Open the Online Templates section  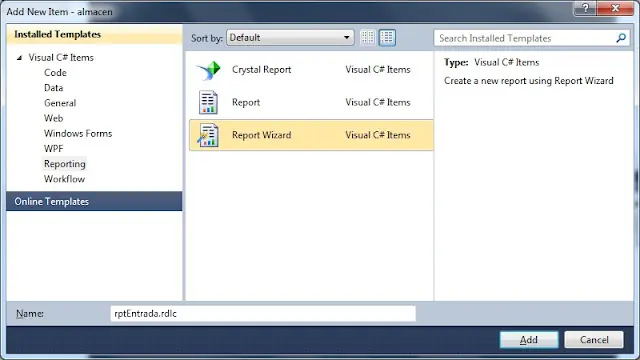tap(94, 201)
